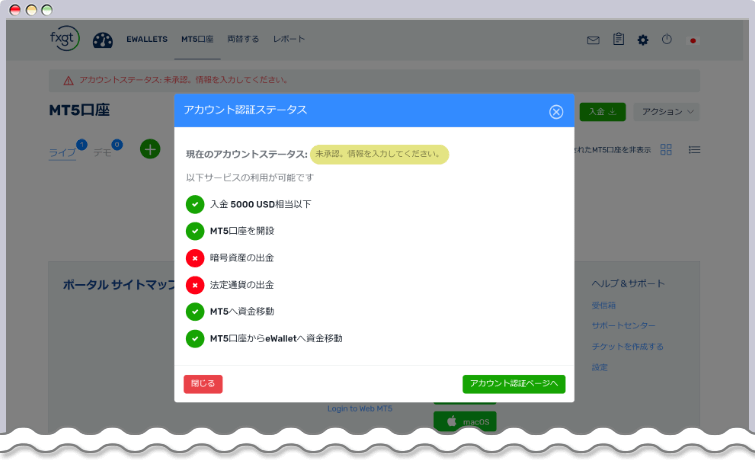Add new account with green plus icon
This screenshot has width=755, height=460.
(150, 149)
